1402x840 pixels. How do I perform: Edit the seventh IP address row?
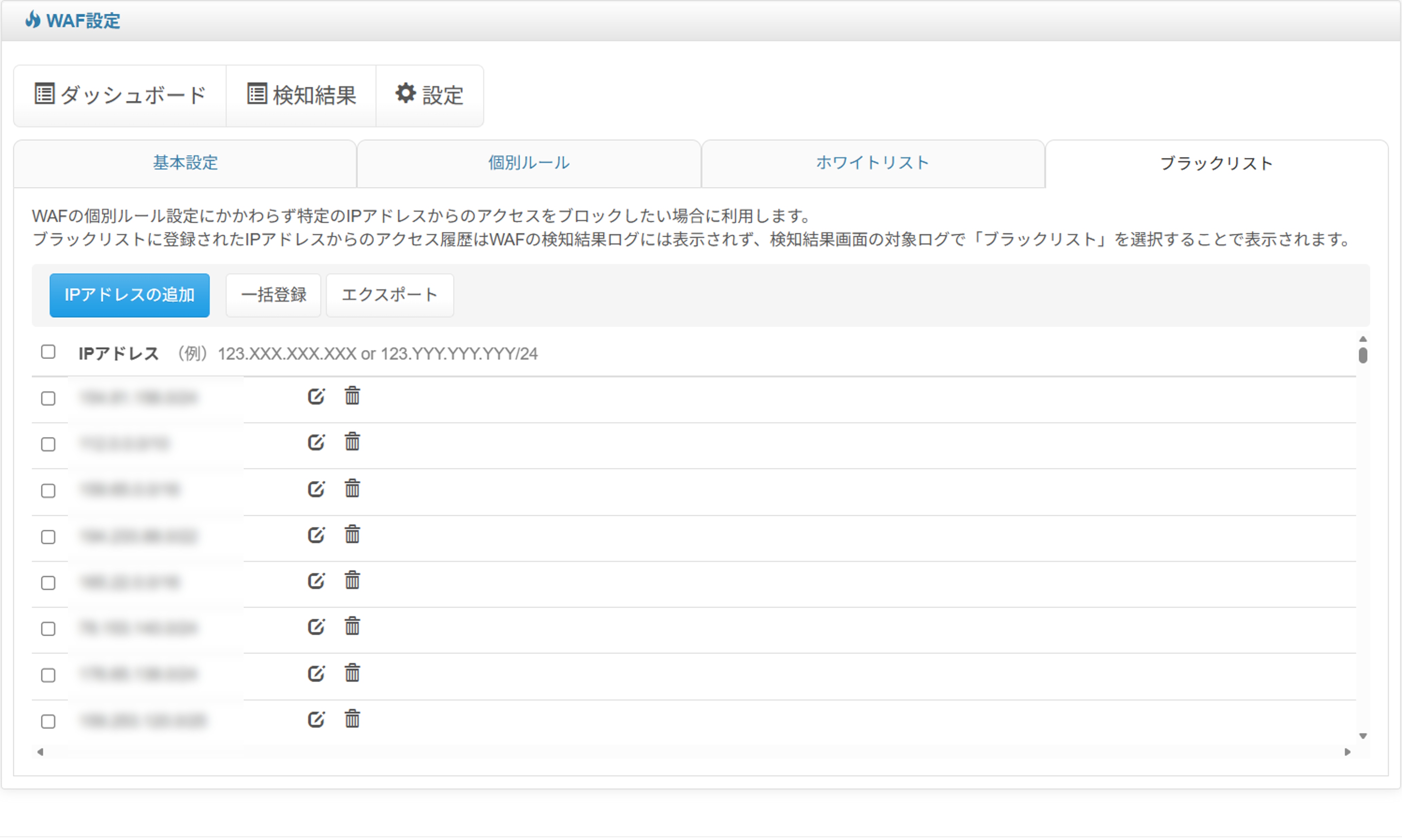(x=316, y=674)
